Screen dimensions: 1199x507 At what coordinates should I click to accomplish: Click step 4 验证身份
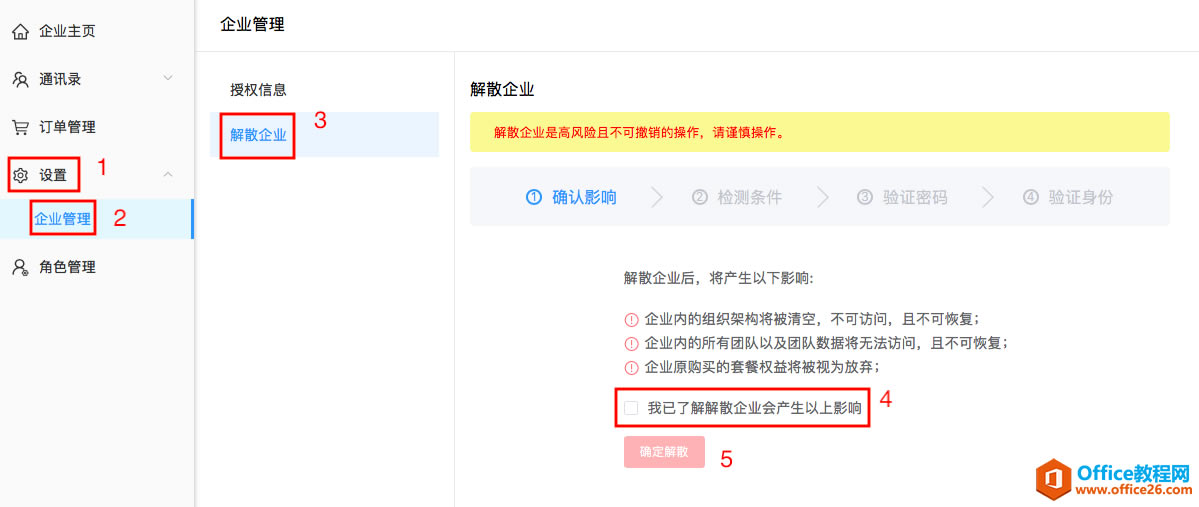pyautogui.click(x=1068, y=197)
